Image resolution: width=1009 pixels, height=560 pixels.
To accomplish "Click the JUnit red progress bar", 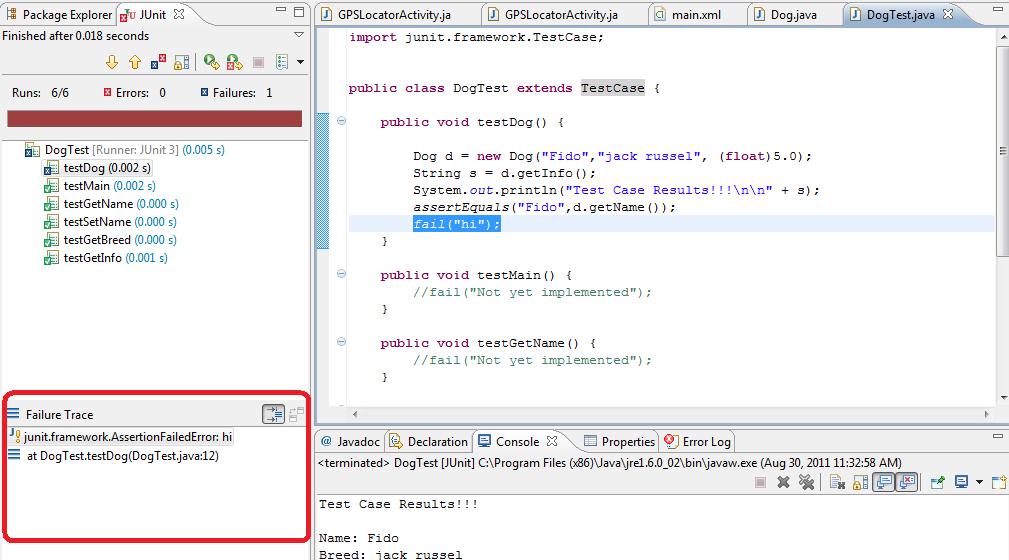I will click(x=154, y=118).
